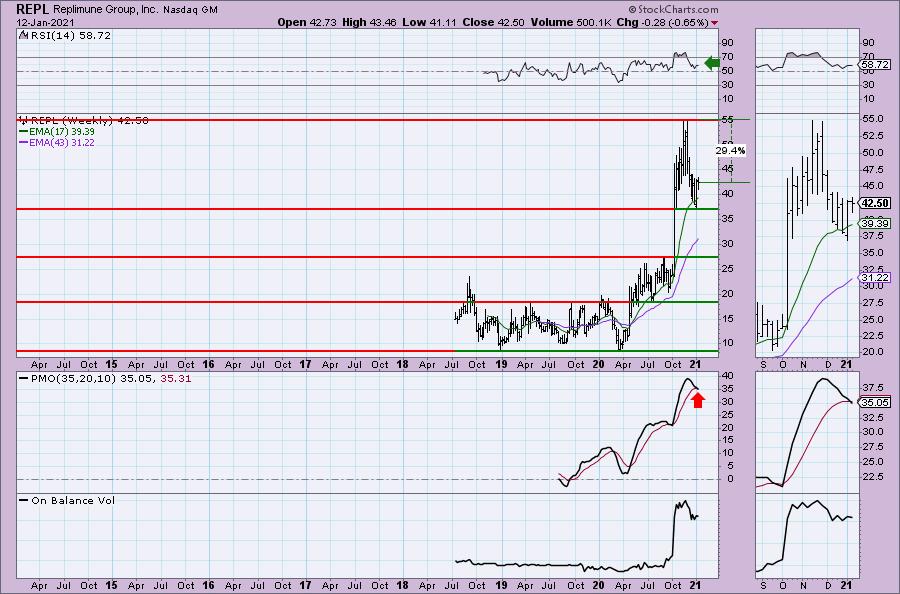
Task: Click the Volume 500.1K value
Action: (x=572, y=22)
